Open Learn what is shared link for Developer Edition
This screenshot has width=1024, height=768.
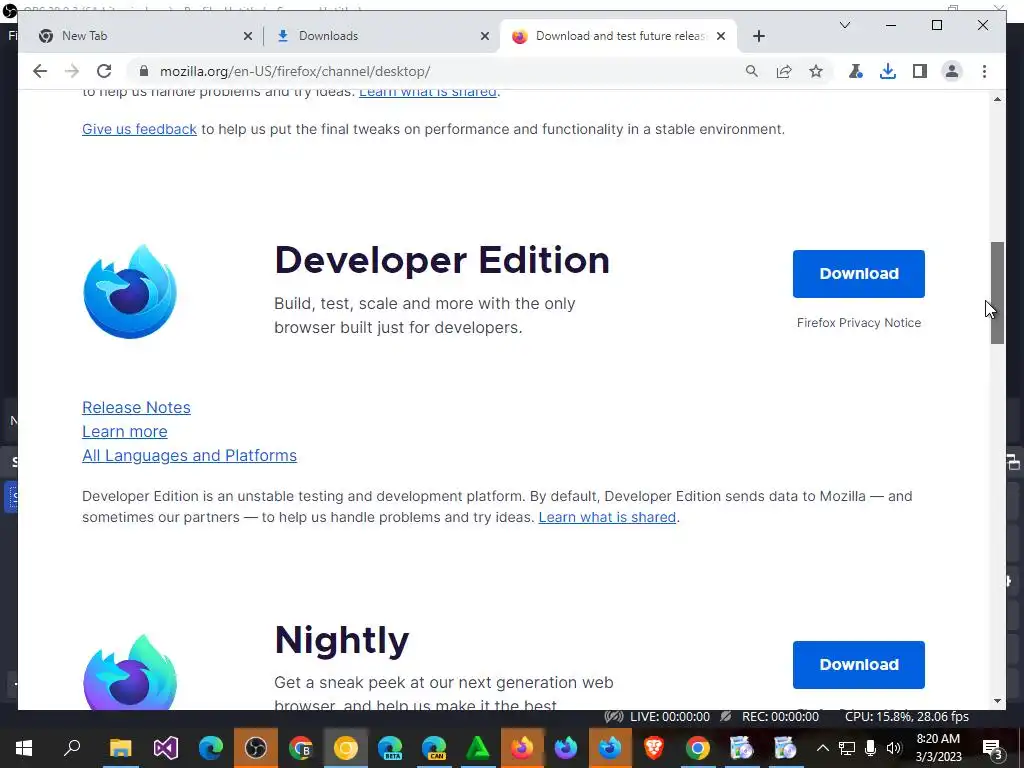(607, 517)
